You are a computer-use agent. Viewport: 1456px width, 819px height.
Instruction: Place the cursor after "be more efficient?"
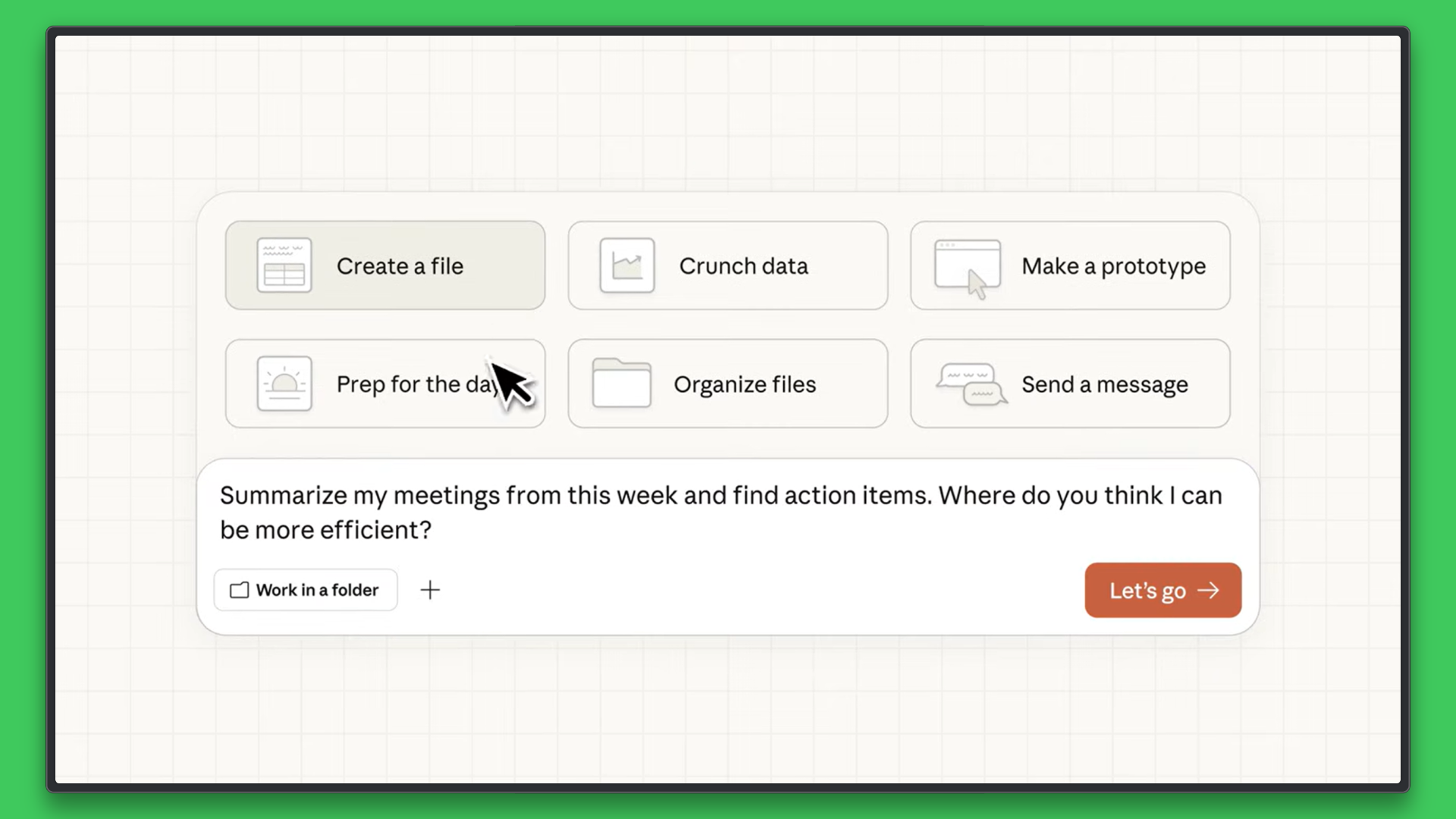tap(434, 530)
